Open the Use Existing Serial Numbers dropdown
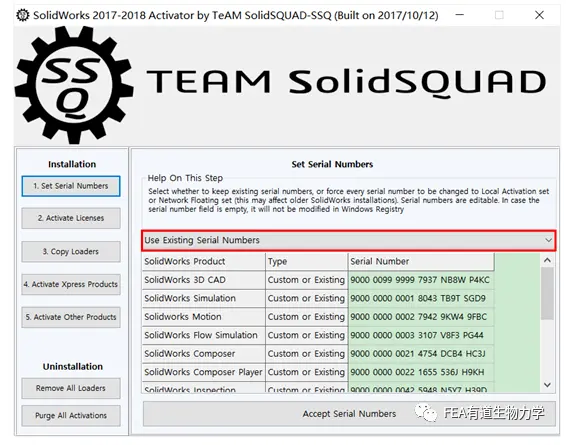 [348, 240]
